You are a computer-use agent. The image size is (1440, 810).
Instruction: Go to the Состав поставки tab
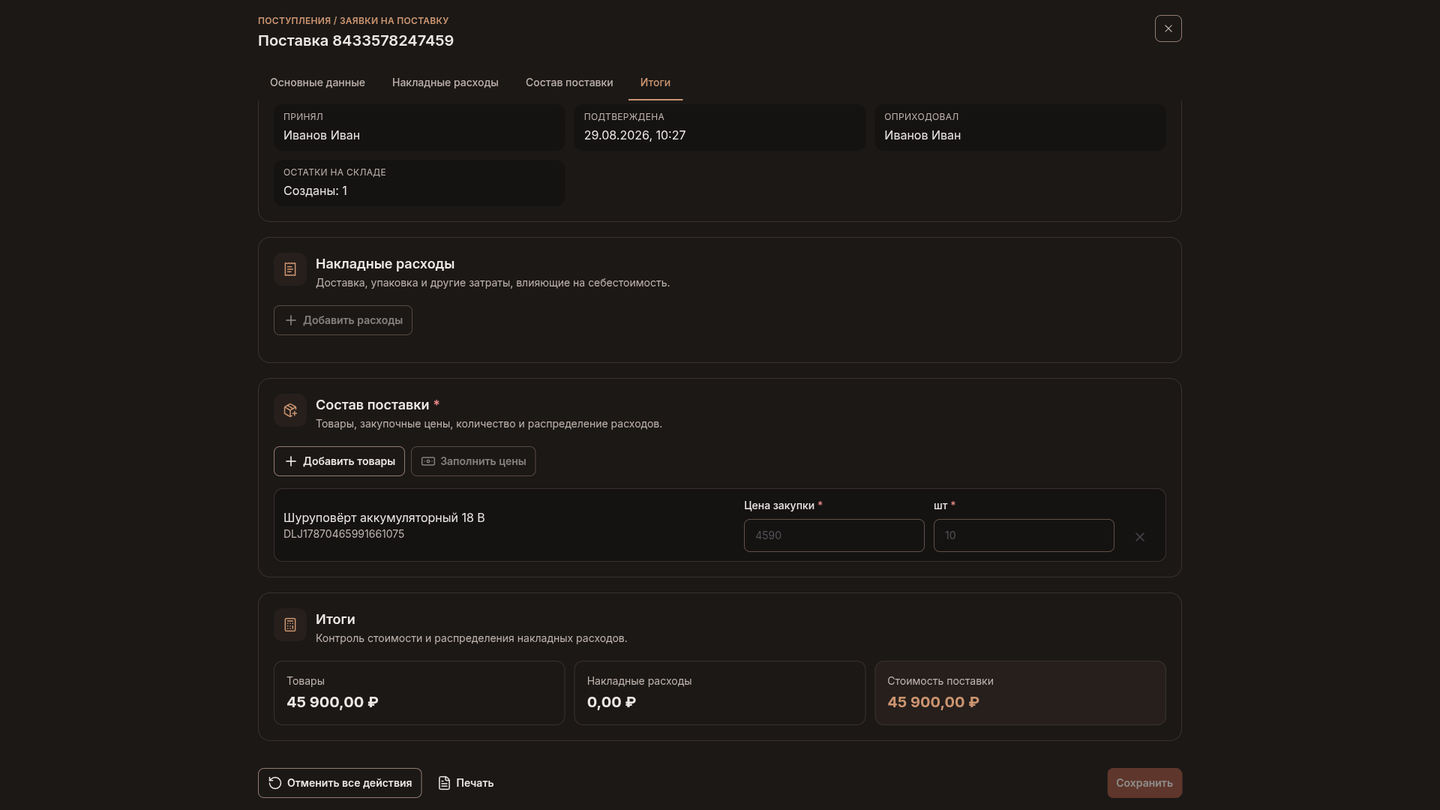pos(569,82)
